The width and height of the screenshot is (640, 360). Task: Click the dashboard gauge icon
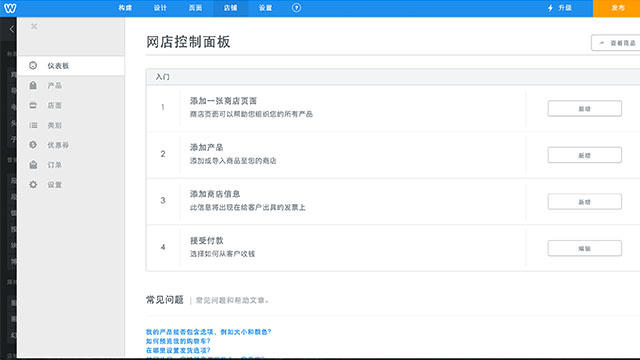tap(33, 65)
